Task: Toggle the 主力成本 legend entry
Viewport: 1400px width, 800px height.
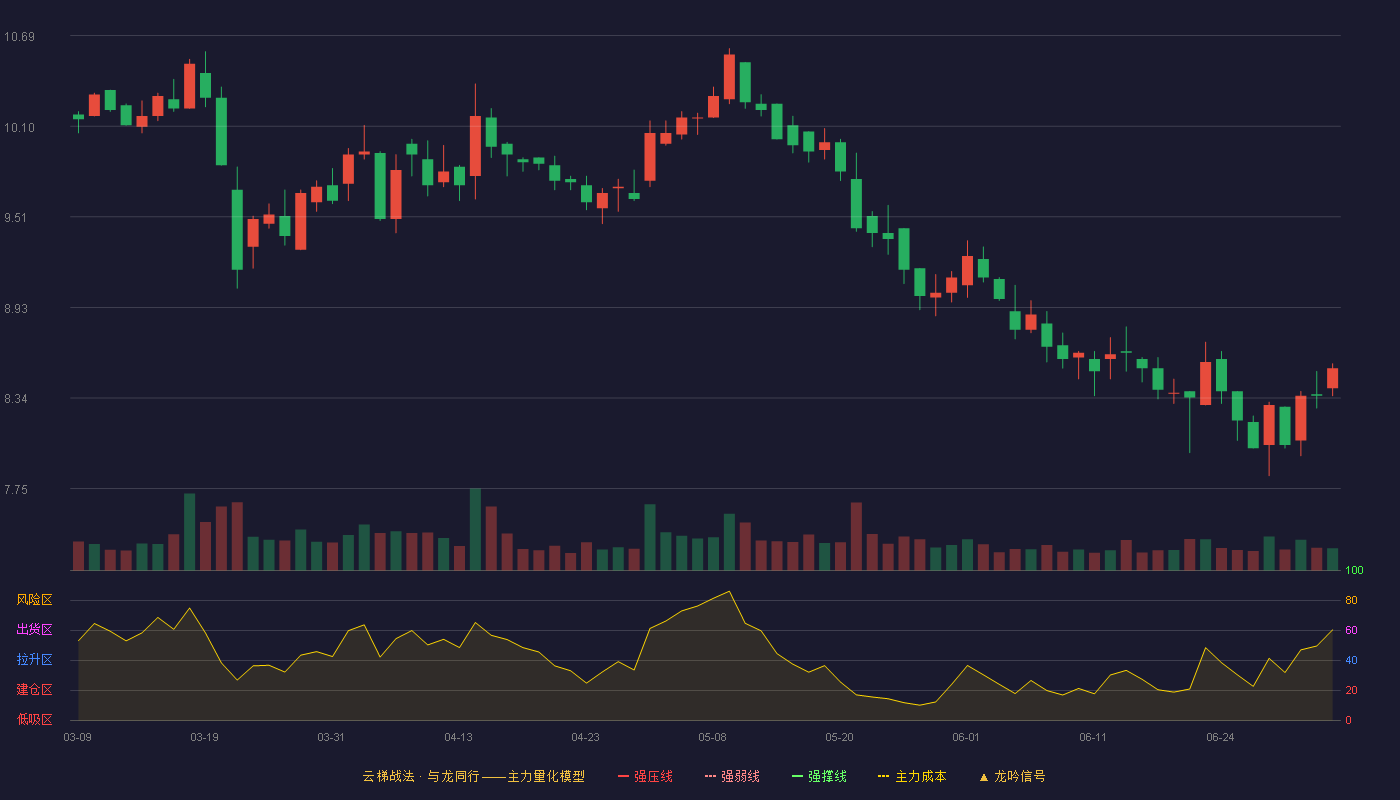Action: (920, 776)
